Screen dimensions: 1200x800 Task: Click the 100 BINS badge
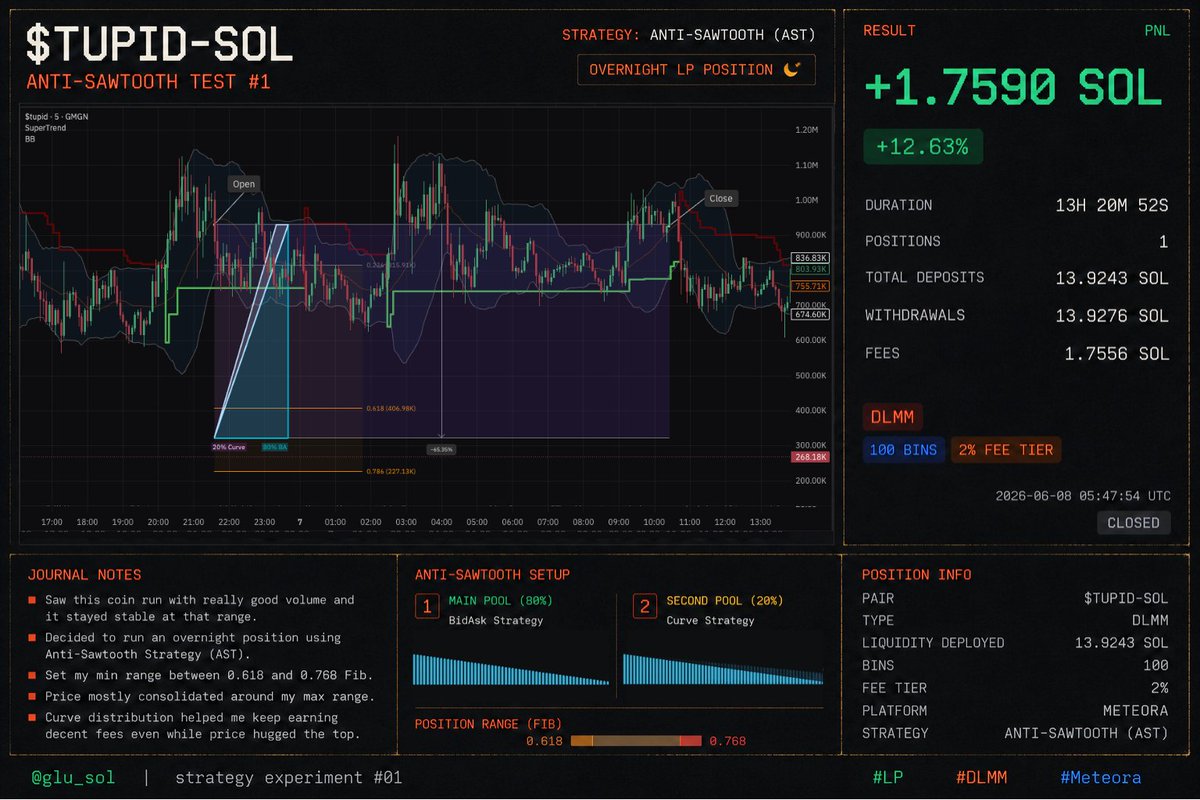click(903, 450)
